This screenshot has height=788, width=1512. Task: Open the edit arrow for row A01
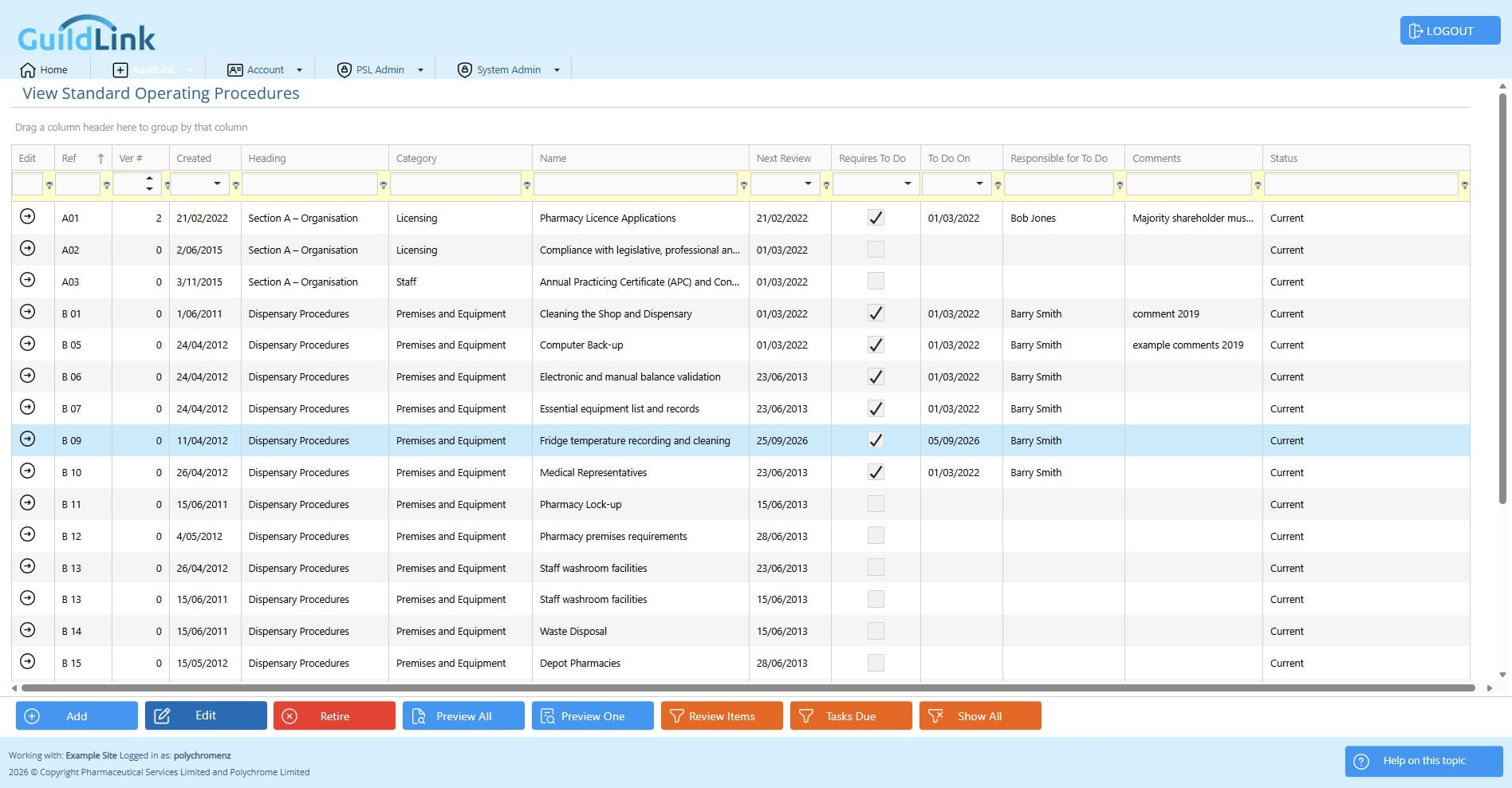tap(27, 216)
